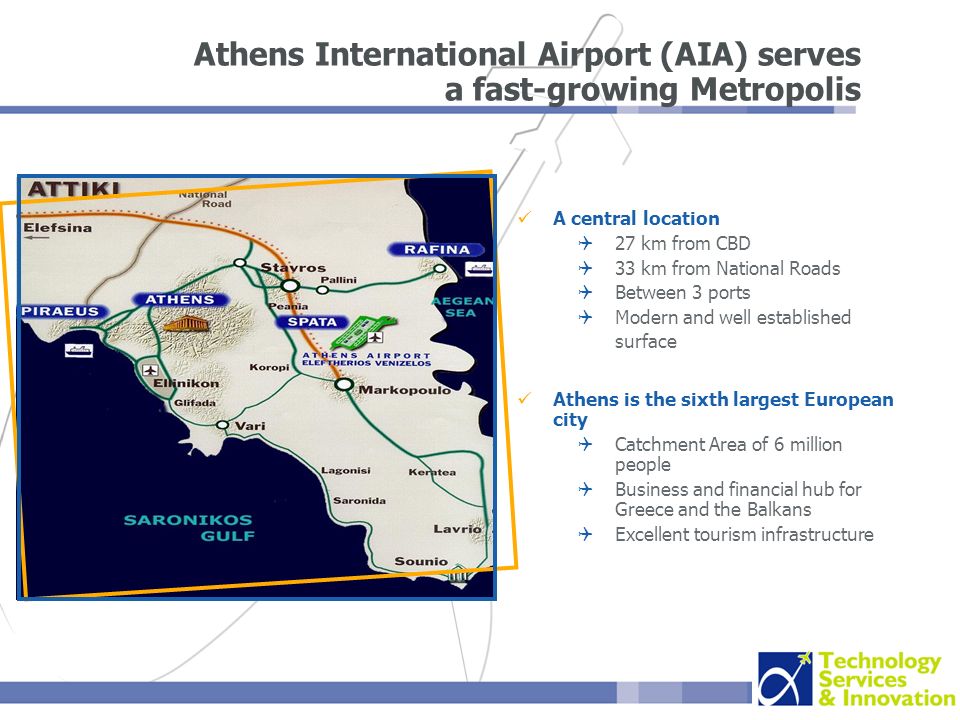Click the 'Pallini' map label
This screenshot has height=720, width=960.
point(339,280)
